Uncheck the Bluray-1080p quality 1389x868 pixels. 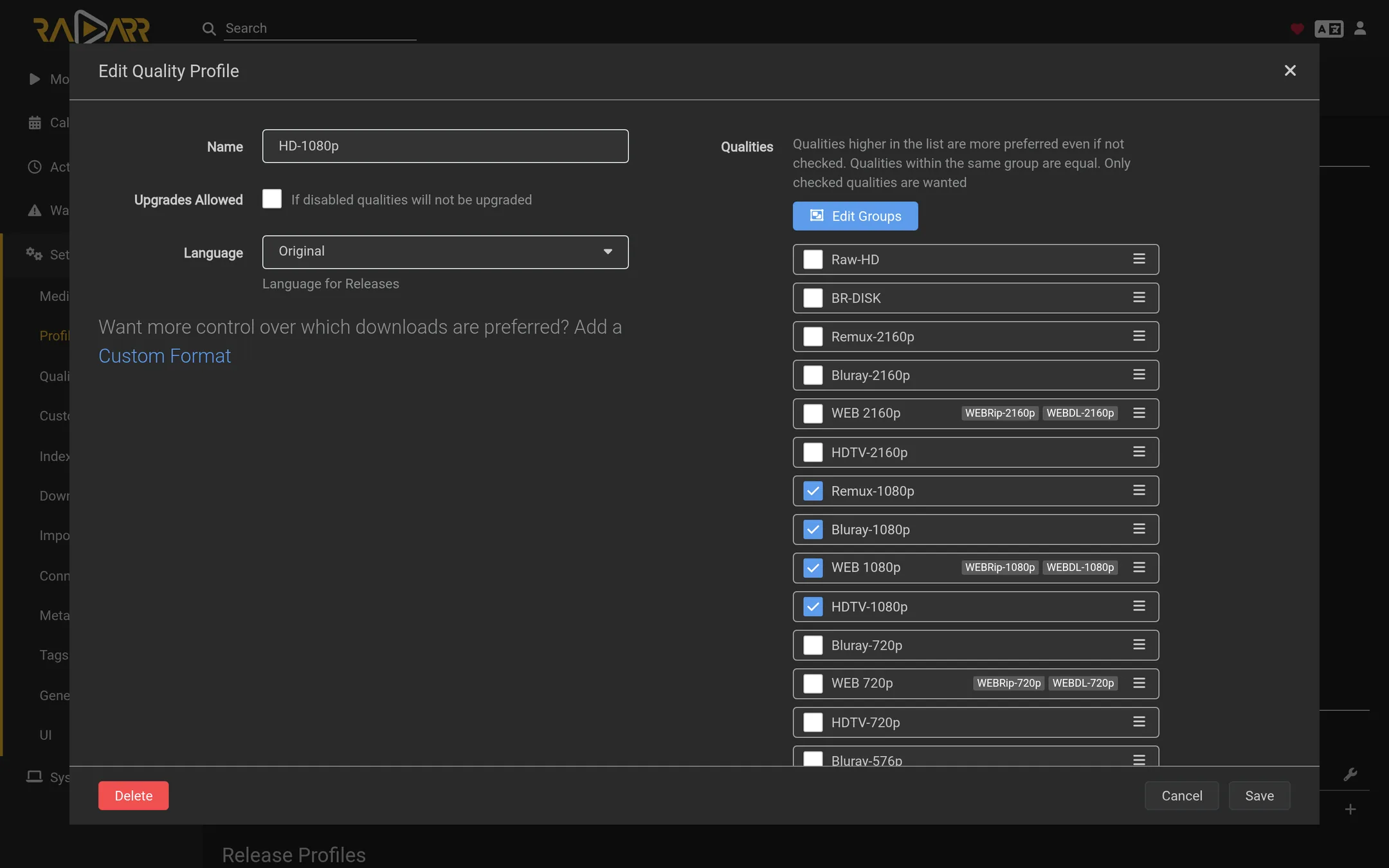pos(813,529)
